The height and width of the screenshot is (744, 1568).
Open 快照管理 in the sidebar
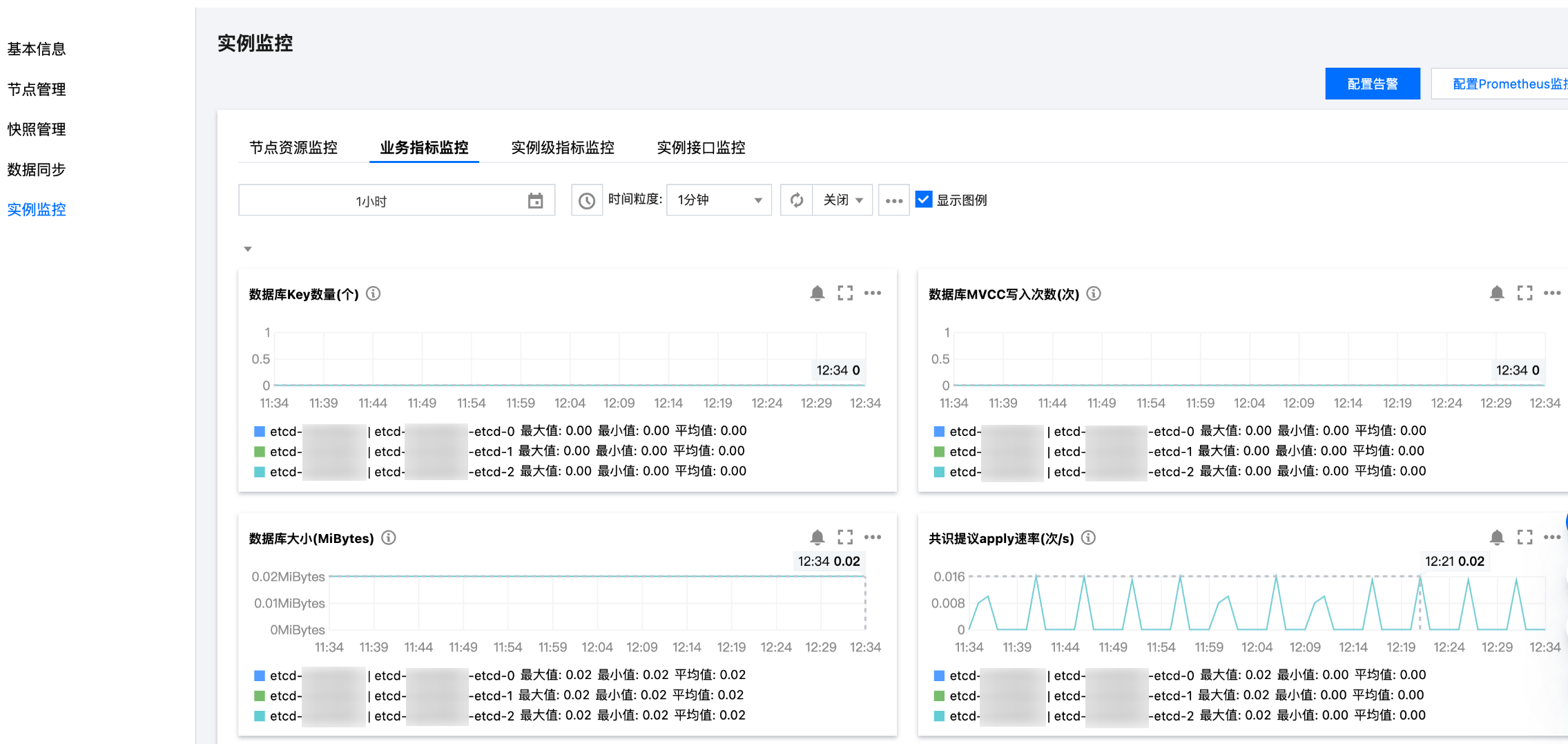coord(37,130)
